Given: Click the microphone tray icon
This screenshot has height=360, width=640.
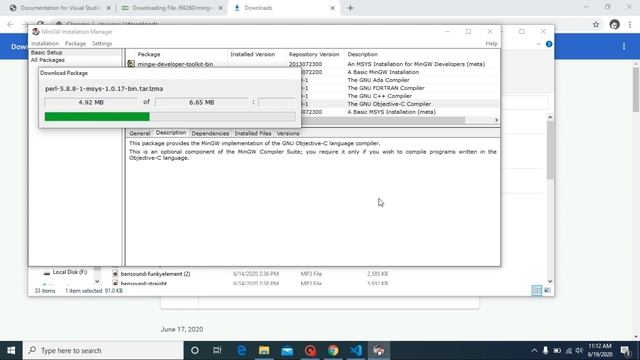Looking at the screenshot, I should click(545, 350).
